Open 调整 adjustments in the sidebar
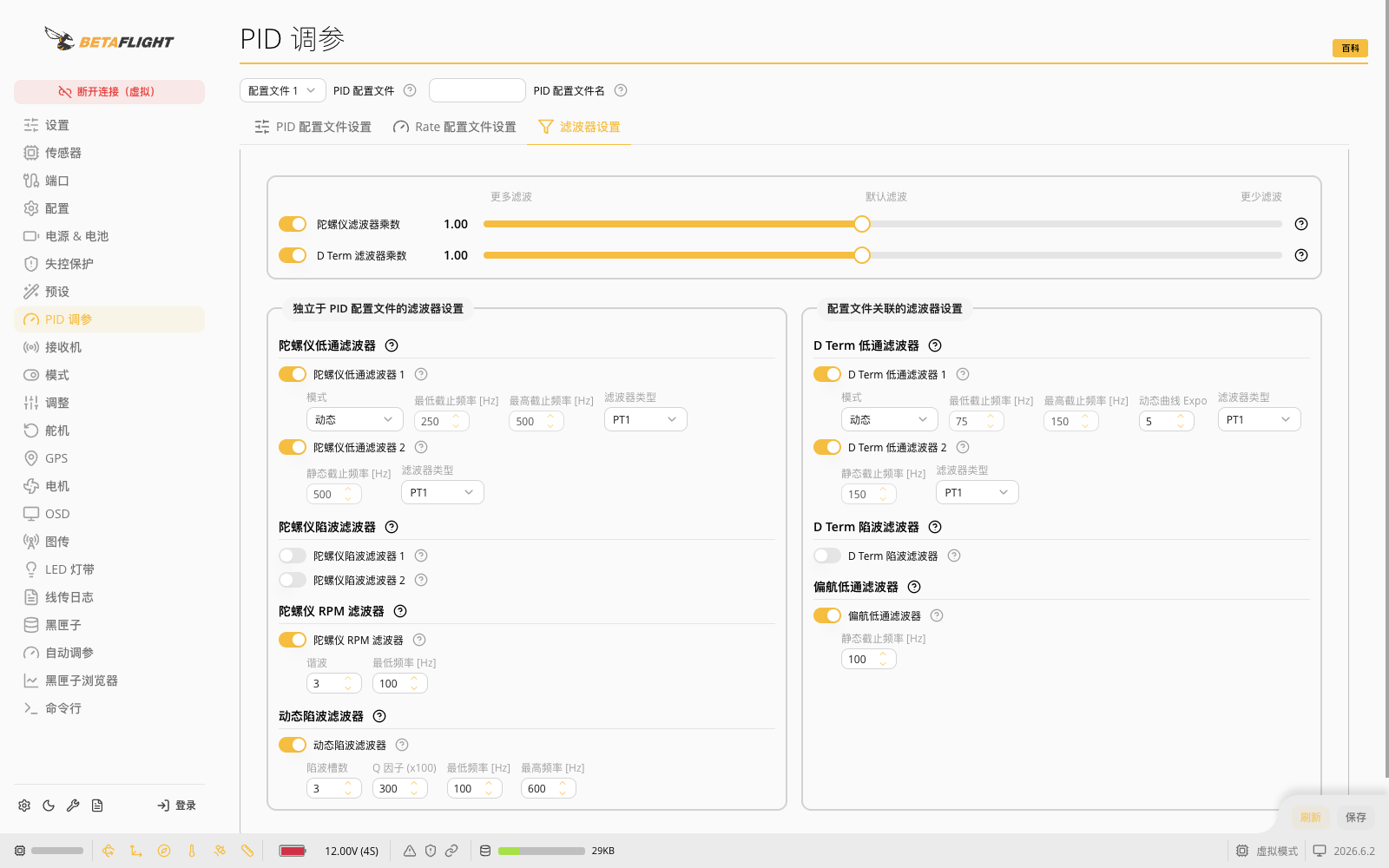Image resolution: width=1389 pixels, height=868 pixels. click(109, 403)
